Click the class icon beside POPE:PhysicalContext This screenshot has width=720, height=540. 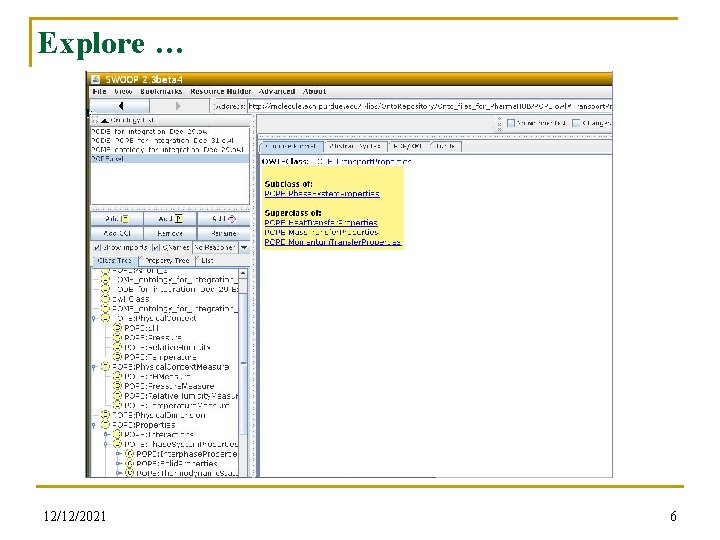pyautogui.click(x=105, y=318)
